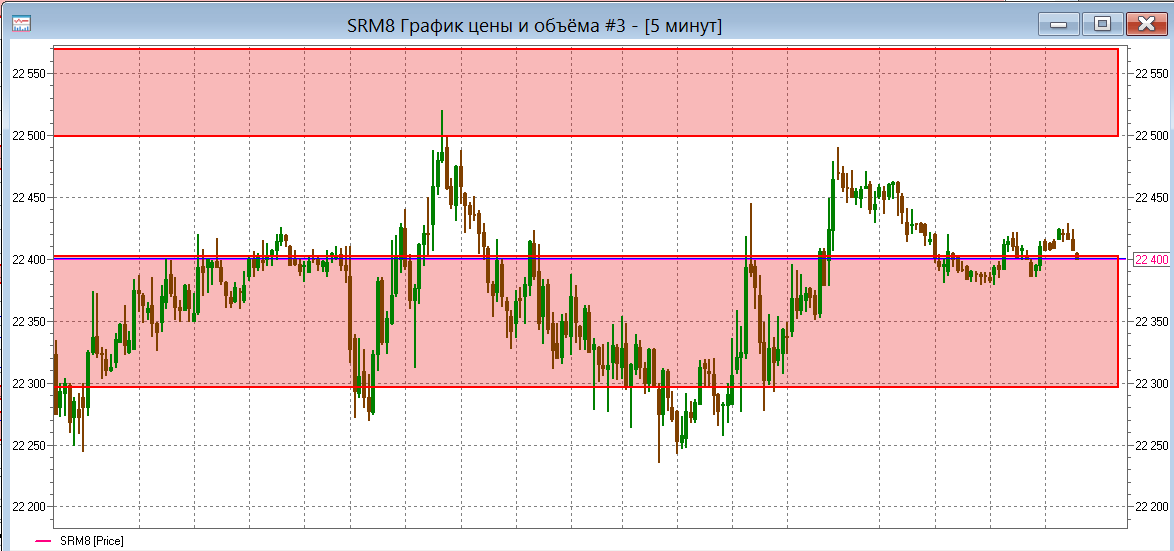Close the SRM8 chart window
Image resolution: width=1174 pixels, height=551 pixels.
[1146, 24]
